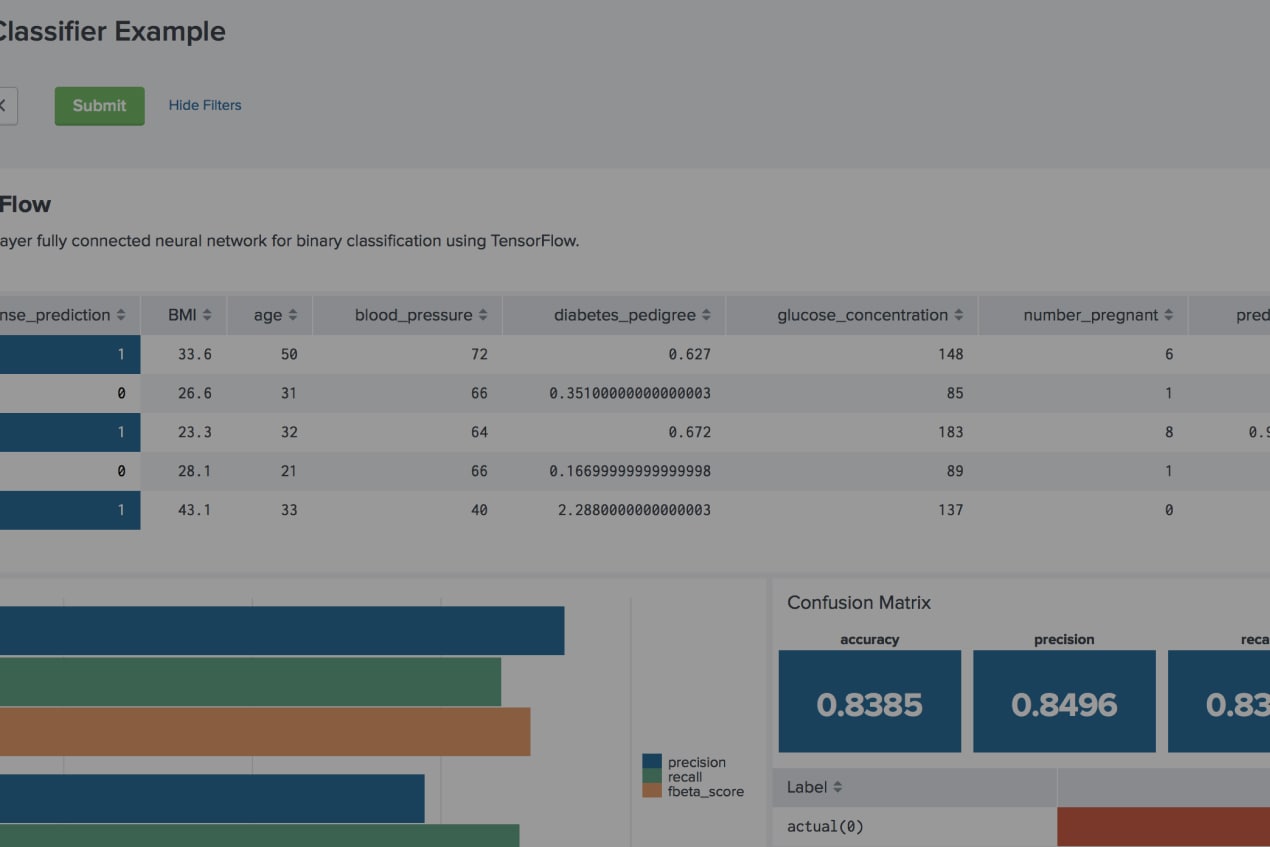Sort by diabetes_pedigree sort icon
The height and width of the screenshot is (847, 1270).
point(706,315)
